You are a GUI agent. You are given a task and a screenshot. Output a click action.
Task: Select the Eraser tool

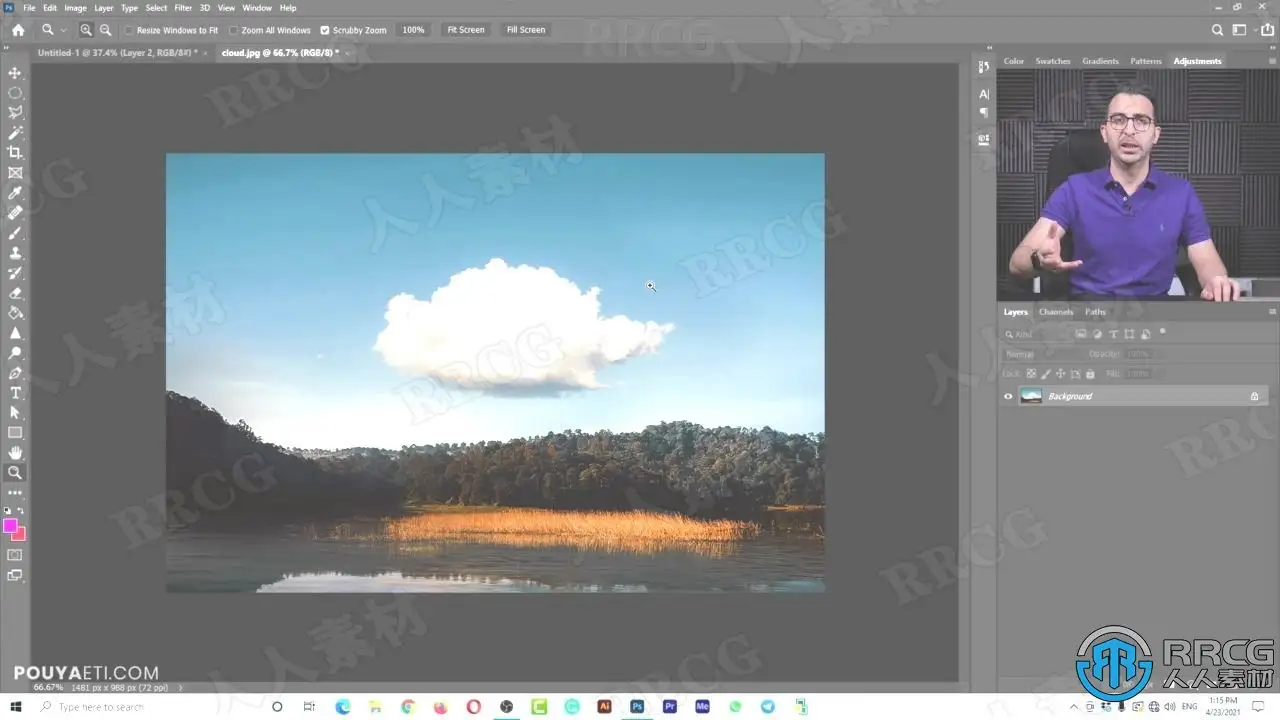coord(15,293)
